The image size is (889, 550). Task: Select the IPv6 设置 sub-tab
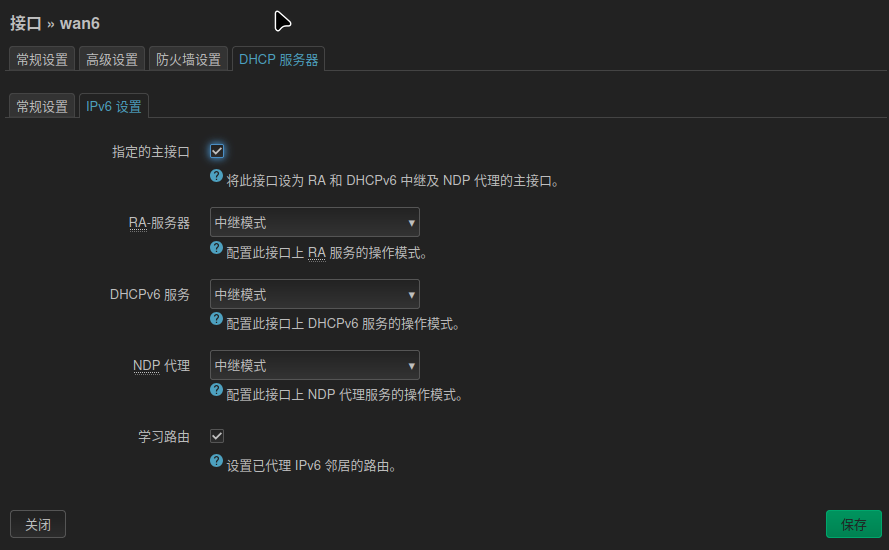coord(114,107)
